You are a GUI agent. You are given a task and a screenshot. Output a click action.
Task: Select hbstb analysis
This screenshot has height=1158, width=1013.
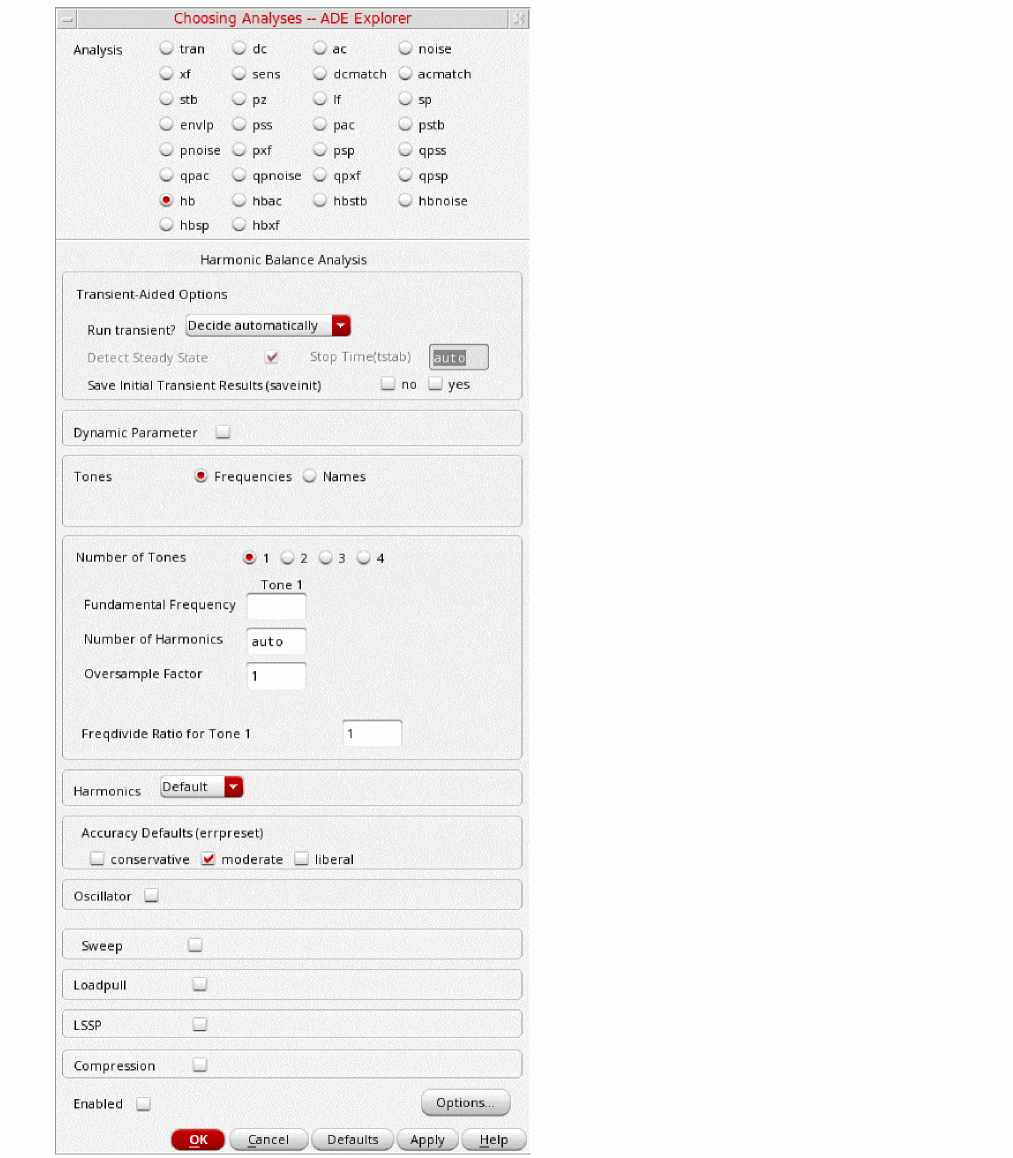point(320,200)
